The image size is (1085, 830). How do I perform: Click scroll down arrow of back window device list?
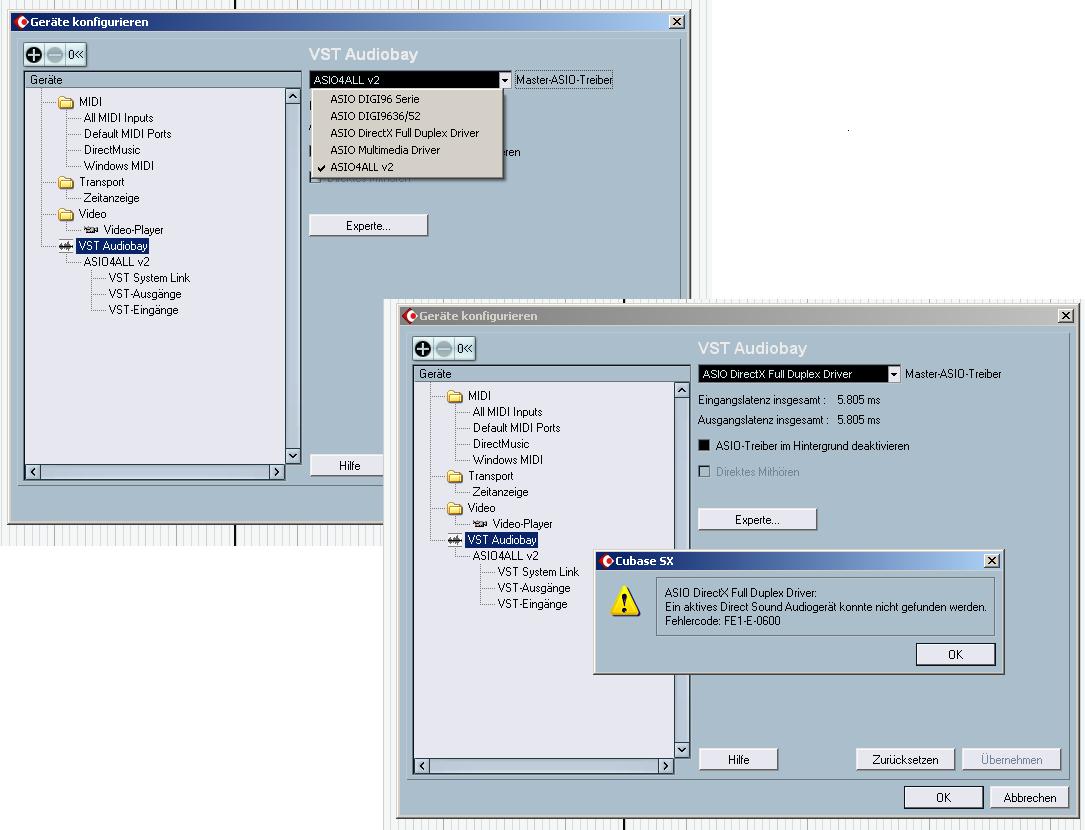(293, 455)
